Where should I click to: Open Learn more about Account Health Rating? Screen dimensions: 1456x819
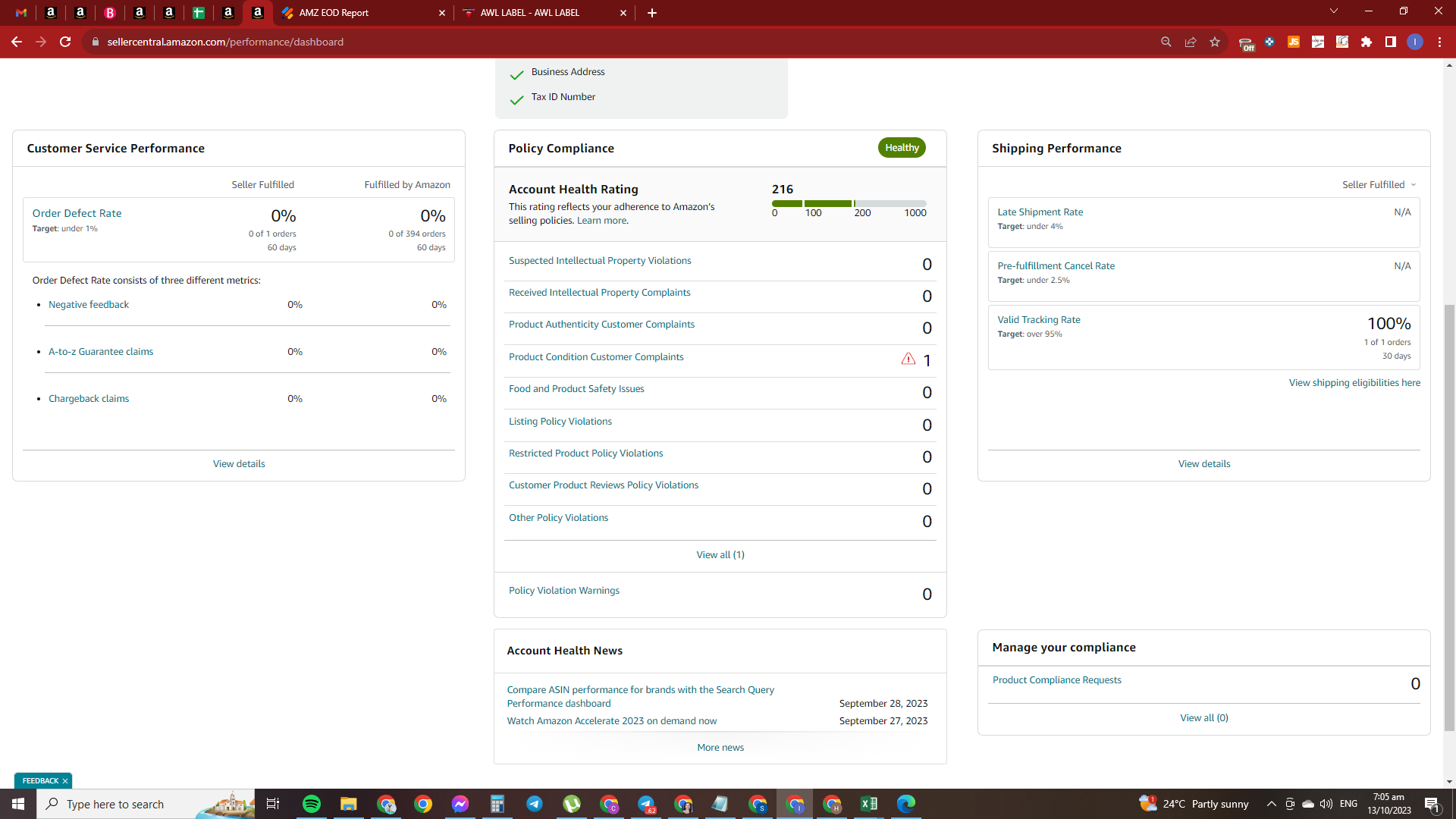[602, 221]
